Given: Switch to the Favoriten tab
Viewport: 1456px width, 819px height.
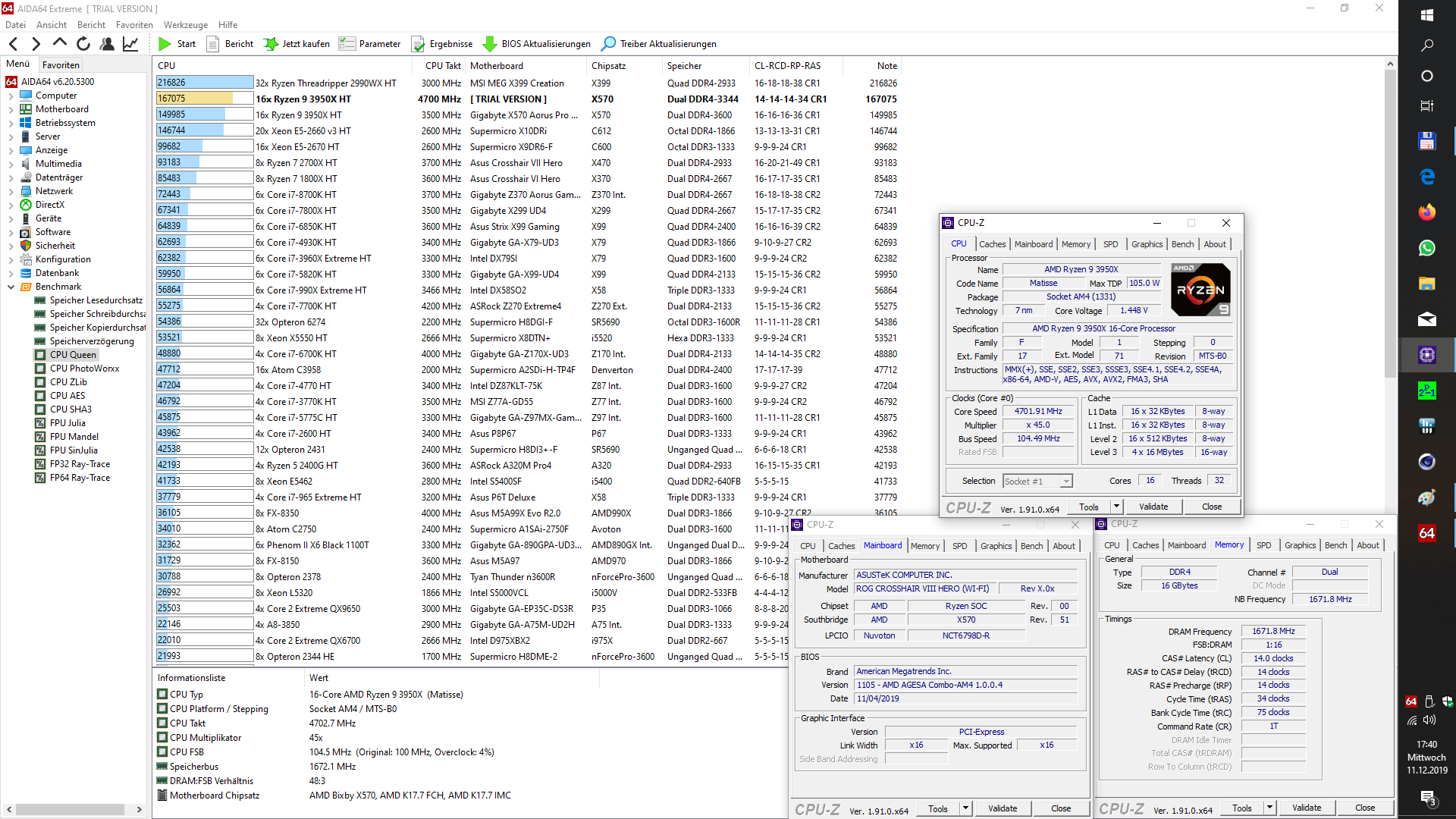Looking at the screenshot, I should pyautogui.click(x=61, y=65).
